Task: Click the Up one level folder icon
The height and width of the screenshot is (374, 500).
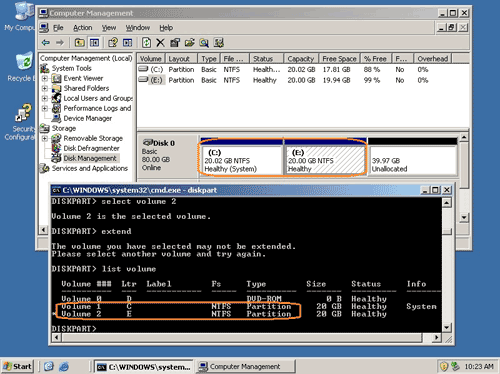Action: (x=79, y=43)
